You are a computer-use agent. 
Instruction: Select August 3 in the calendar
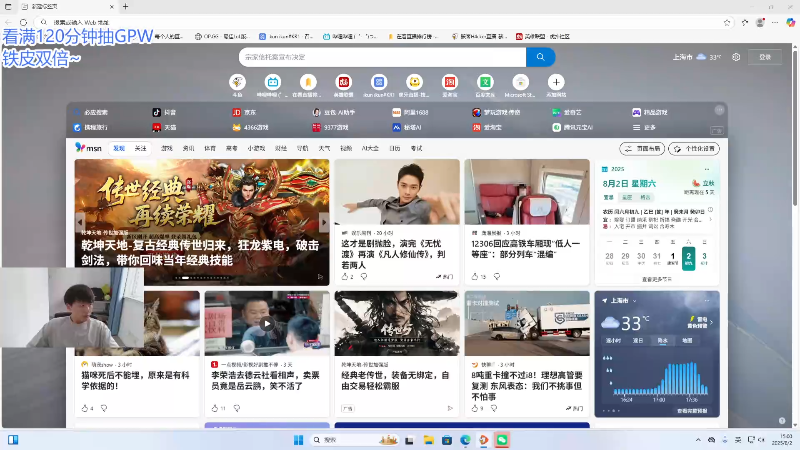click(704, 258)
